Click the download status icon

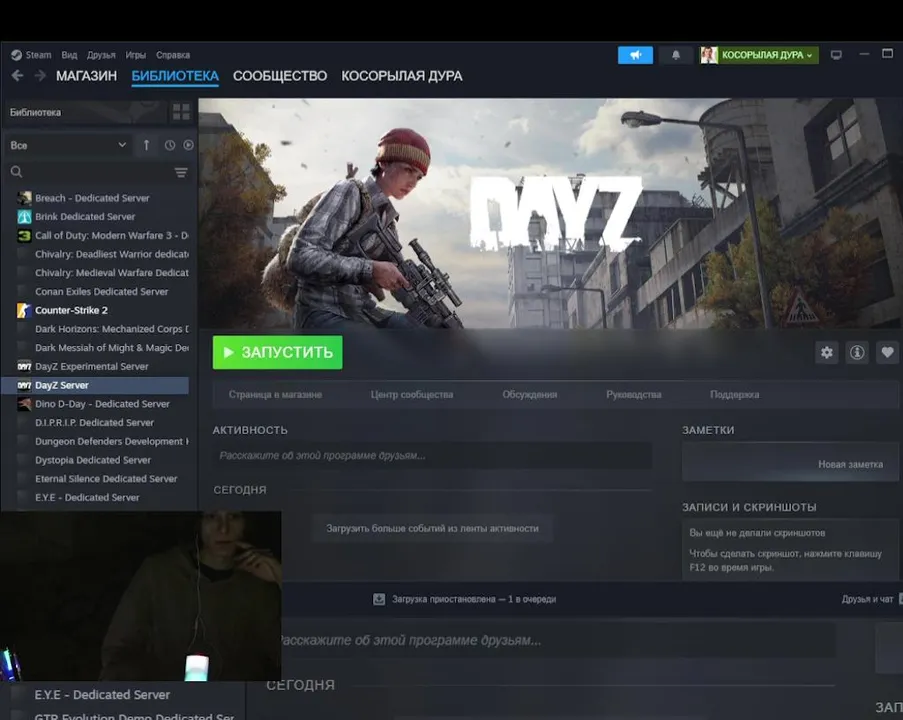coord(379,599)
